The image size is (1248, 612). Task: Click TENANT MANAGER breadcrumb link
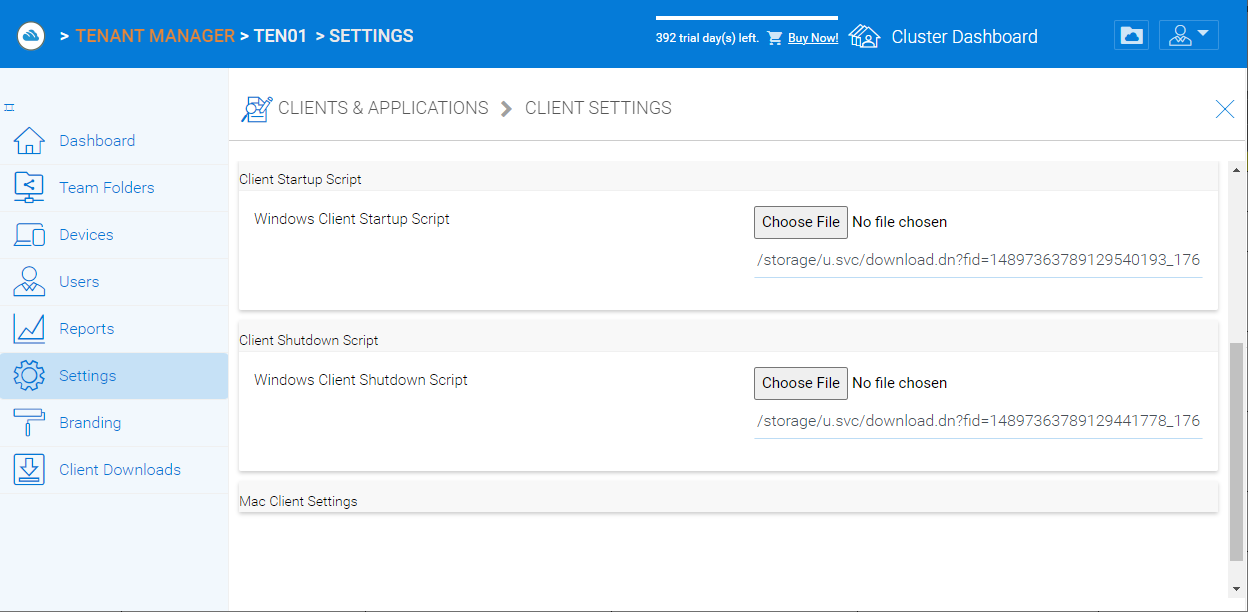point(155,36)
